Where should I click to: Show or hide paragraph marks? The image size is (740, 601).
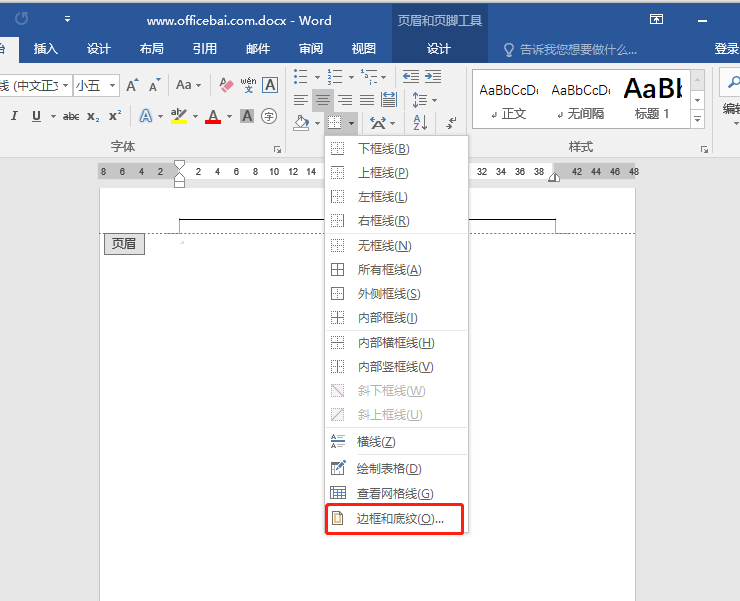451,123
